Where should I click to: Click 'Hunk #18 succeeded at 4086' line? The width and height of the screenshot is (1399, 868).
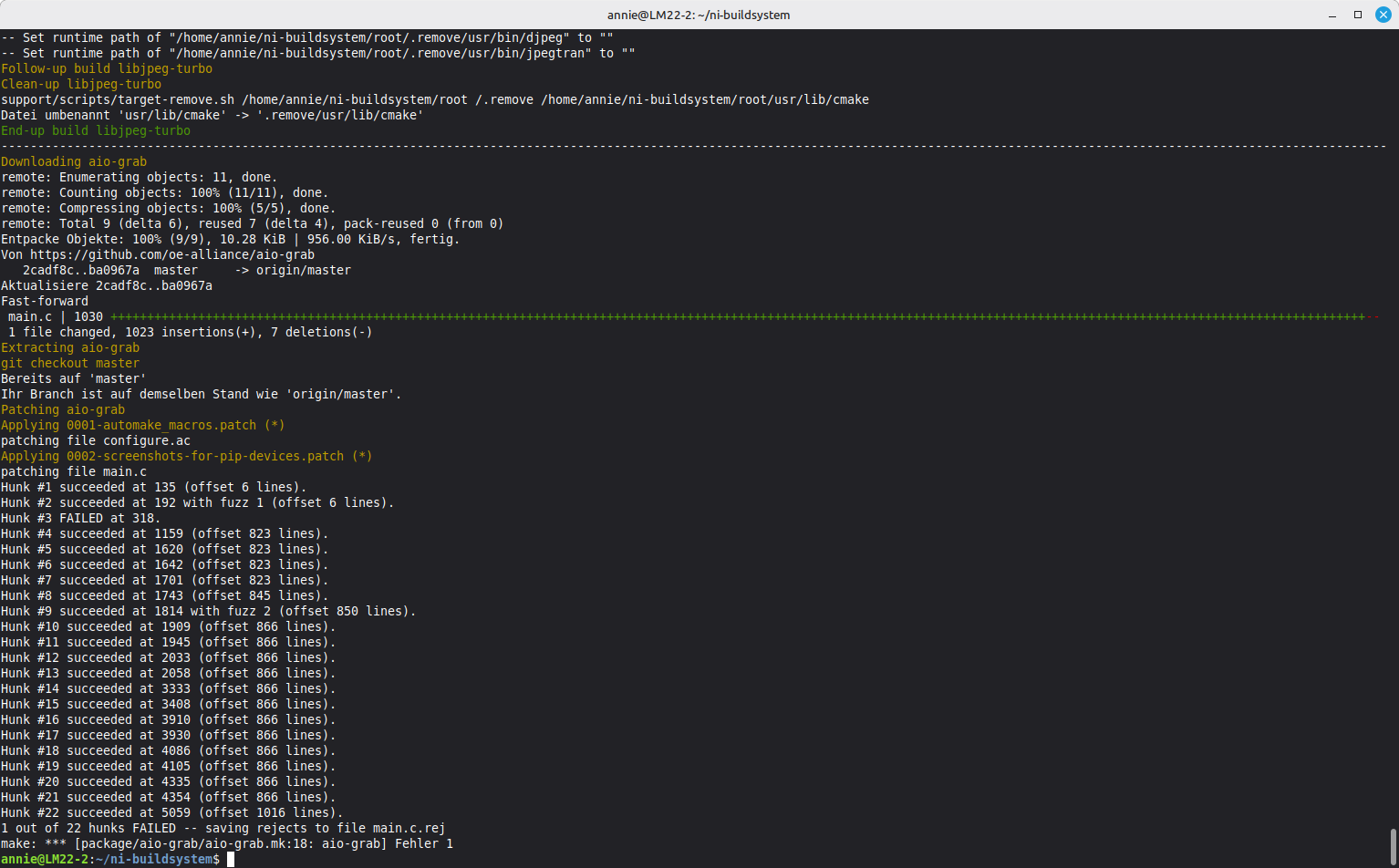click(169, 750)
